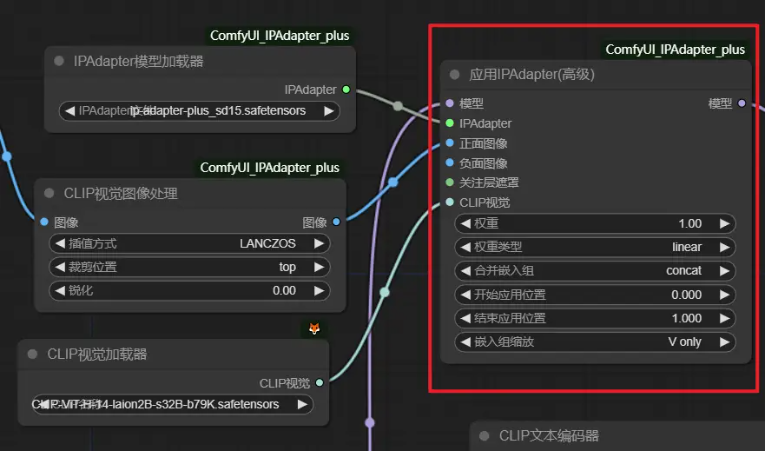This screenshot has width=765, height=451.
Task: Select the 应用IPAdapter(高级) node title bar
Action: tap(596, 75)
